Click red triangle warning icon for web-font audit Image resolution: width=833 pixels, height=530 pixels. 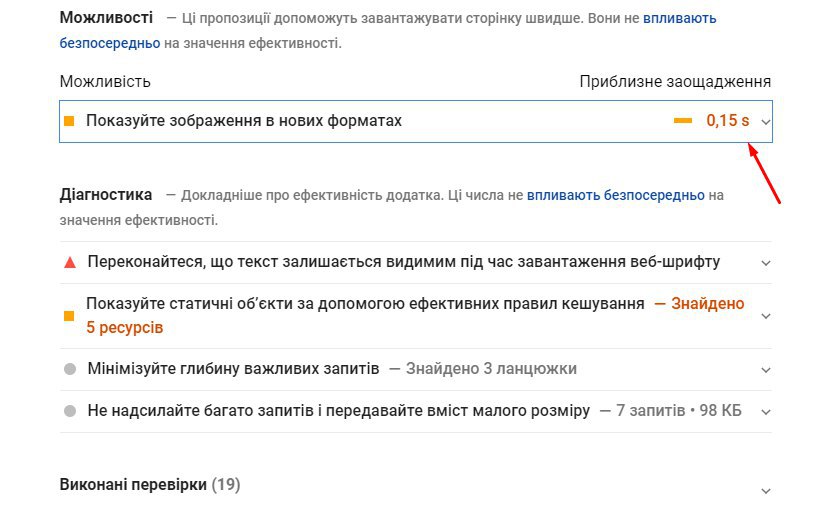coord(70,263)
